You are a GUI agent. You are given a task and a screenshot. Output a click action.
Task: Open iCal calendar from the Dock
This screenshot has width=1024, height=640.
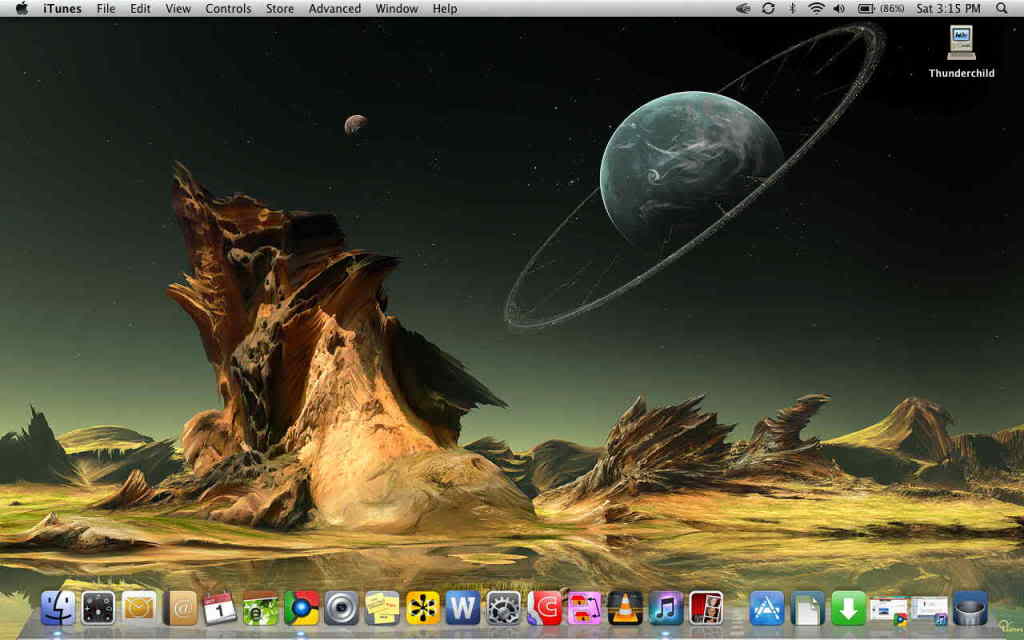(220, 607)
